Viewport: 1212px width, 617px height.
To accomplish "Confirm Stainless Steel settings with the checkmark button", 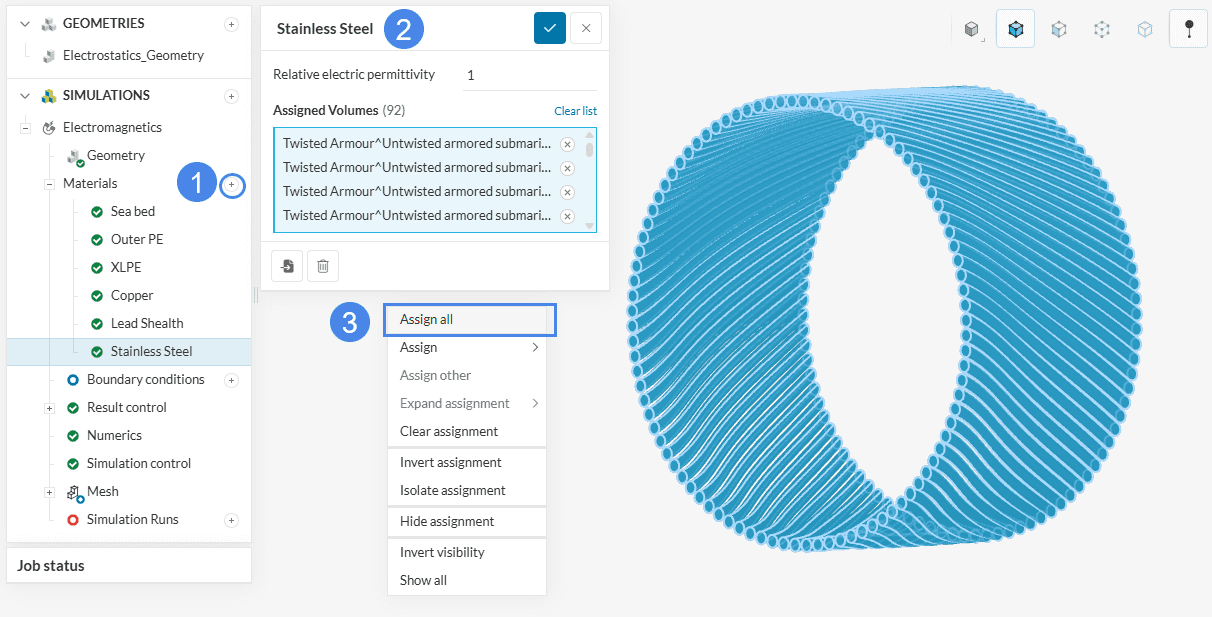I will 549,29.
